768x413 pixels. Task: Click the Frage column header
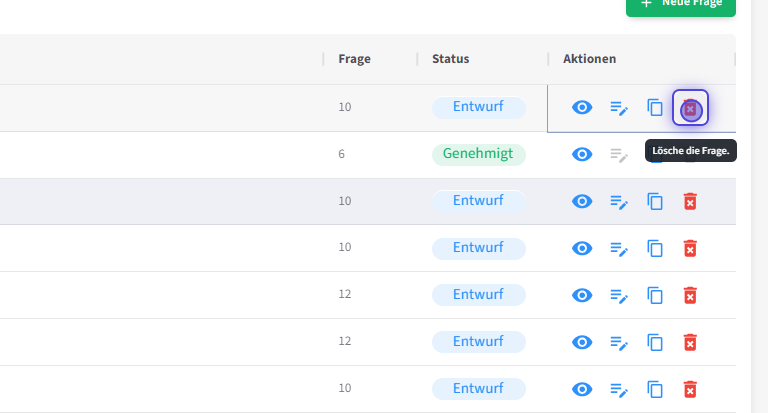coord(354,59)
